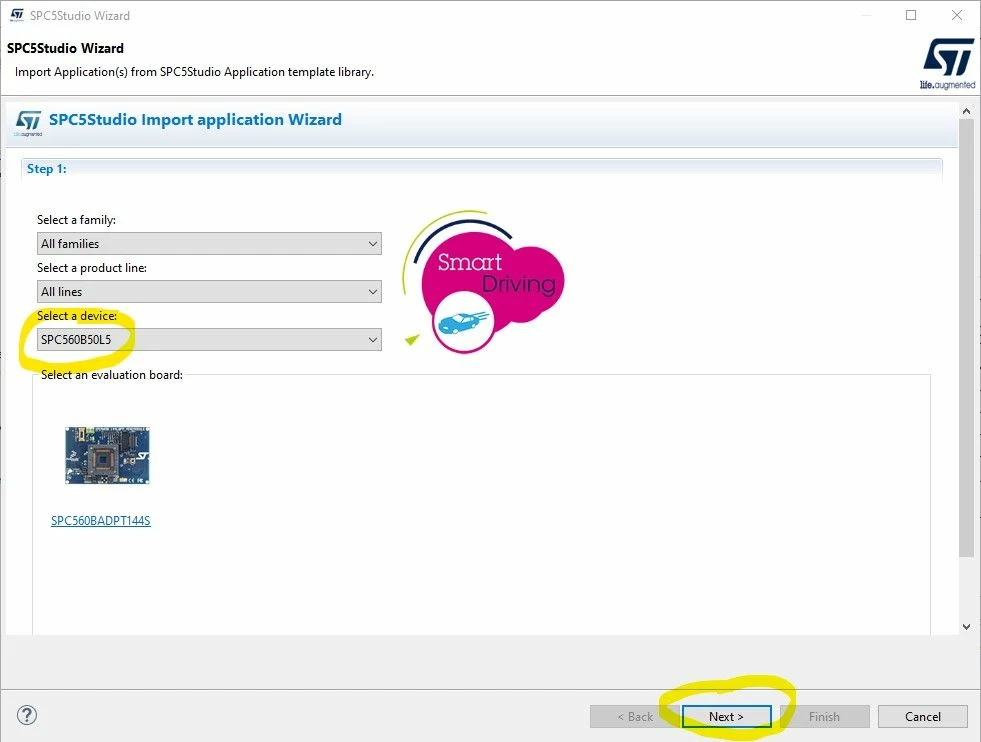
Task: Click the scroll down arrow of the wizard scrollbar
Action: tap(967, 626)
